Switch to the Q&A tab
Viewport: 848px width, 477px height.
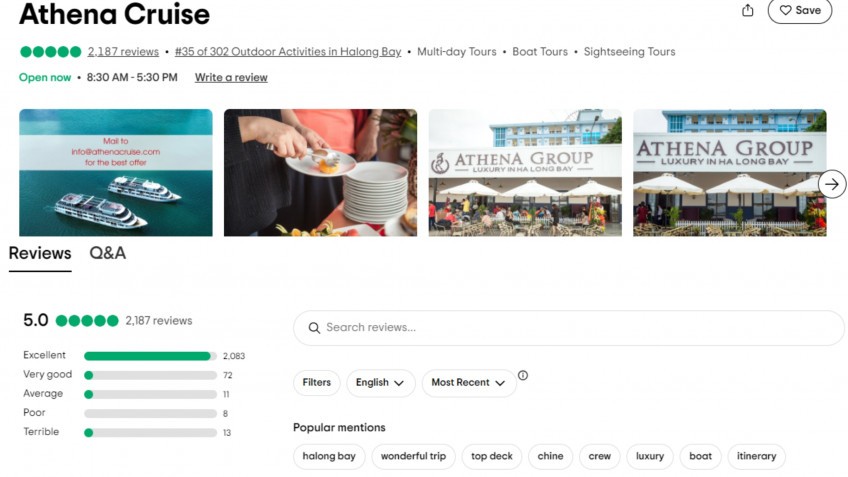pos(108,253)
